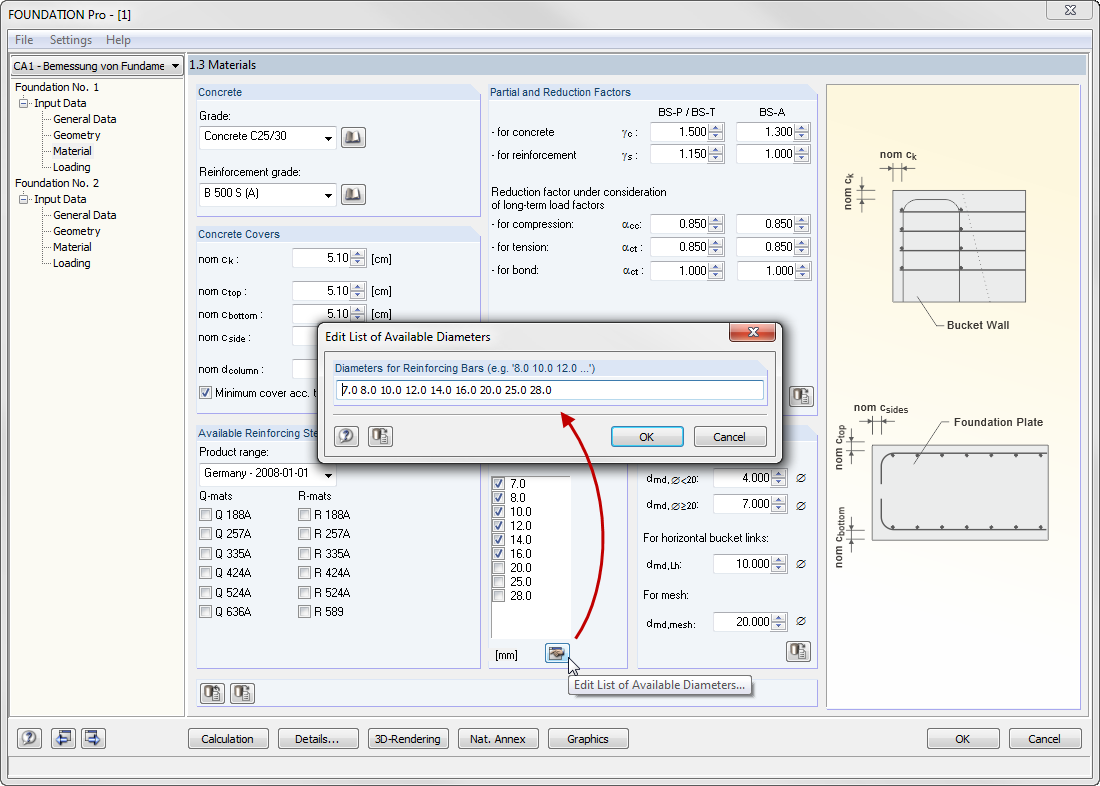Image resolution: width=1100 pixels, height=786 pixels.
Task: Click diameter symbol next to 7.000 field
Action: pyautogui.click(x=801, y=505)
